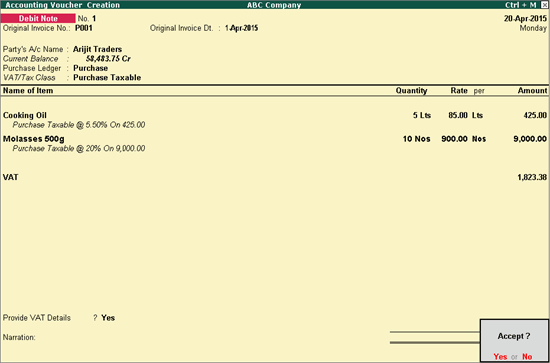Click the VAT amount 1,823.38

tap(532, 177)
